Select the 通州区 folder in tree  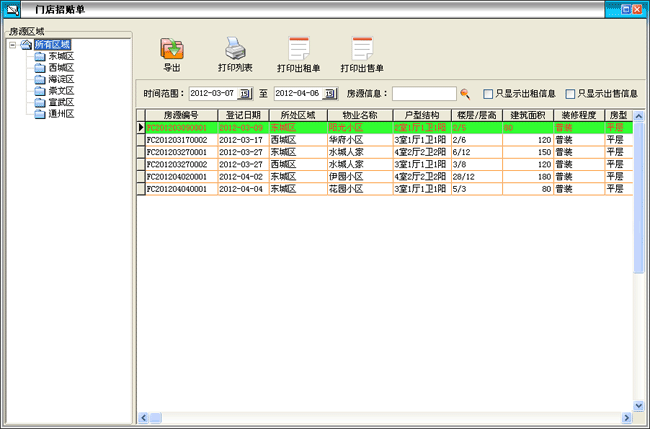(60, 114)
